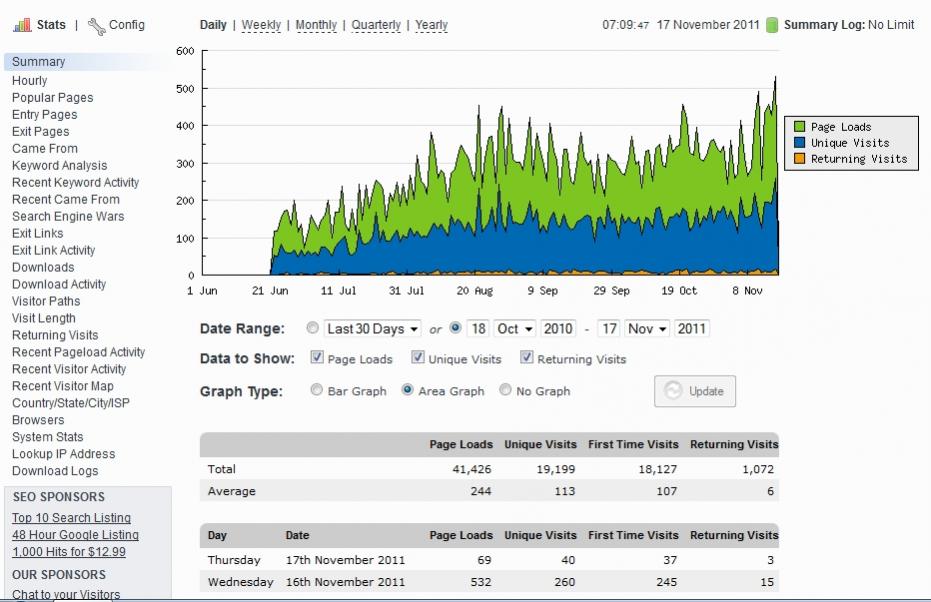This screenshot has width=931, height=602.
Task: Toggle the Unique Visits checkbox
Action: [x=418, y=358]
